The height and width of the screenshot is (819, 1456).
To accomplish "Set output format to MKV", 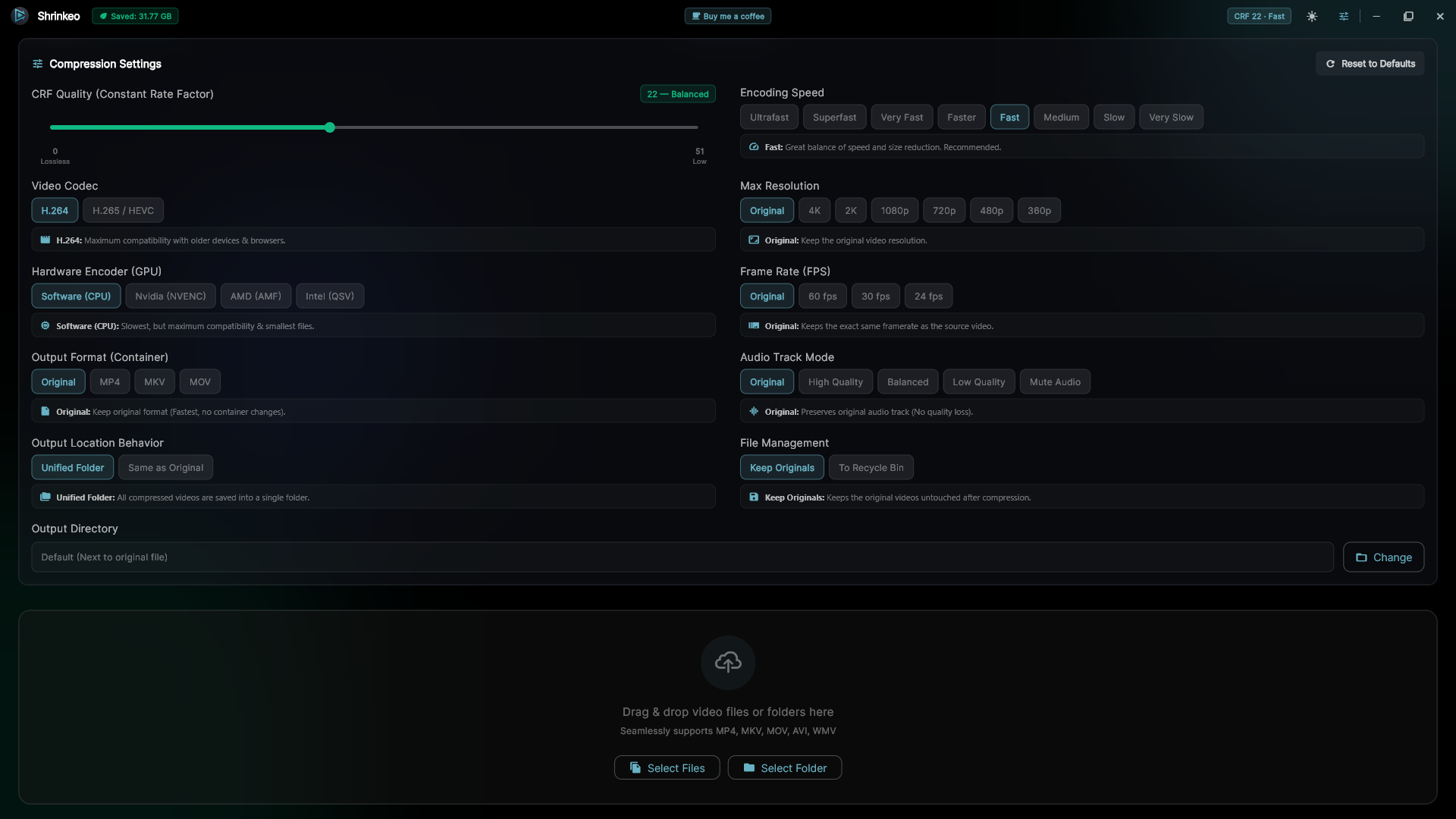I will pyautogui.click(x=155, y=381).
